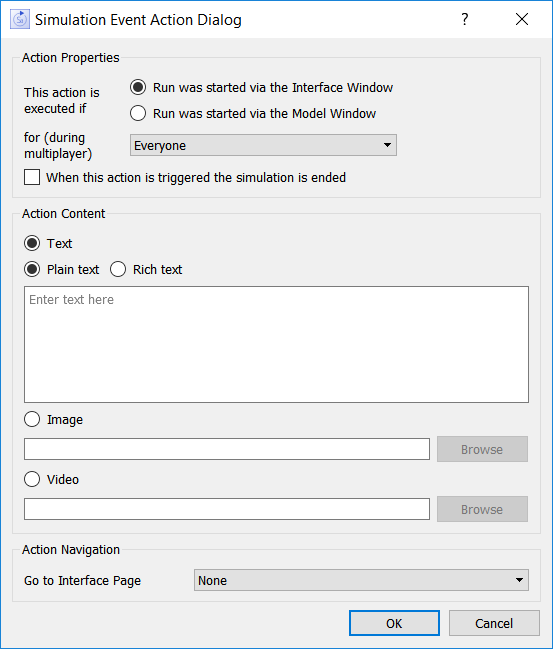Screen dimensions: 553x649
Task: Open help with the question mark icon
Action: pos(464,19)
